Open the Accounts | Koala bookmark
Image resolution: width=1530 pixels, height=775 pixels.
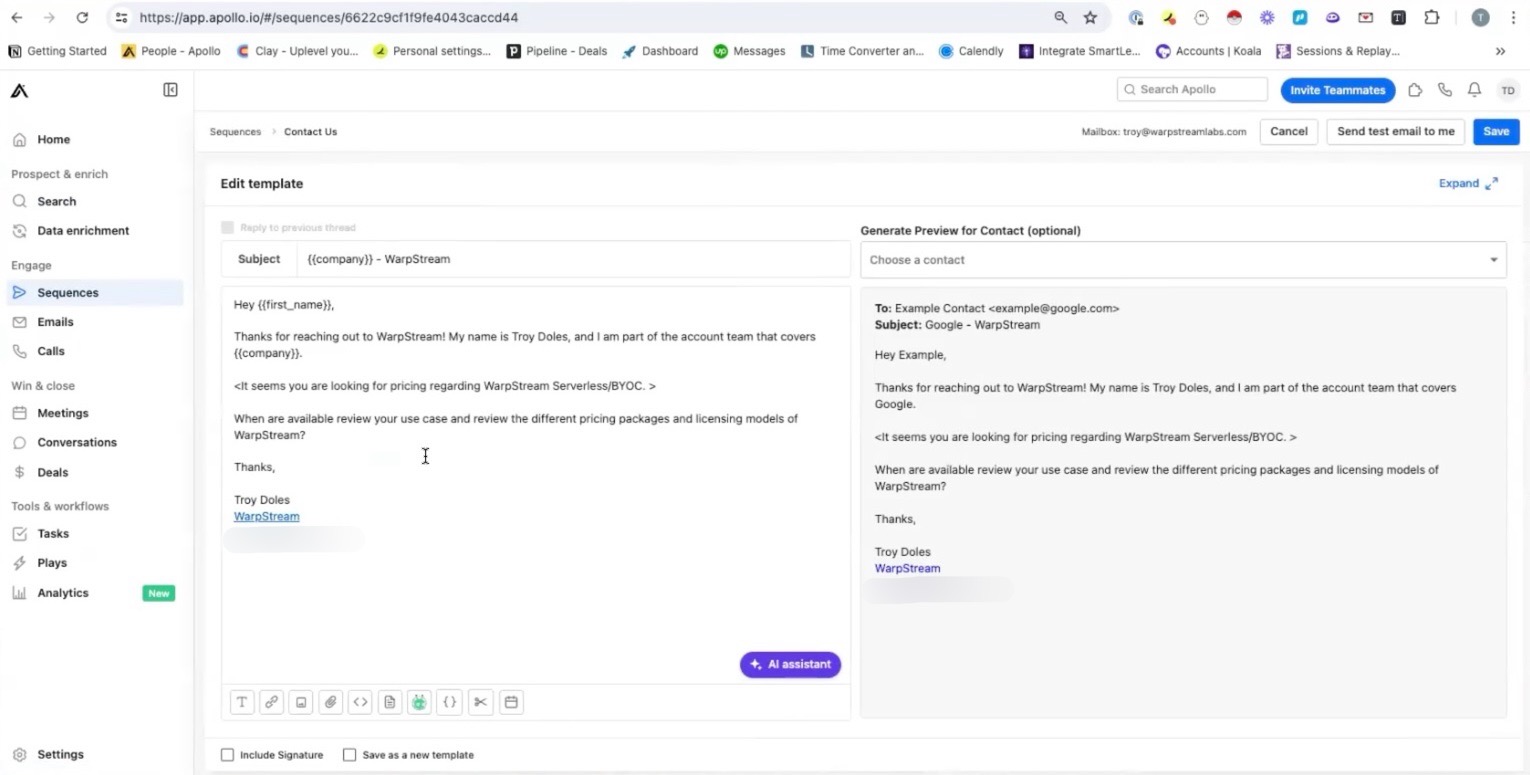1208,51
